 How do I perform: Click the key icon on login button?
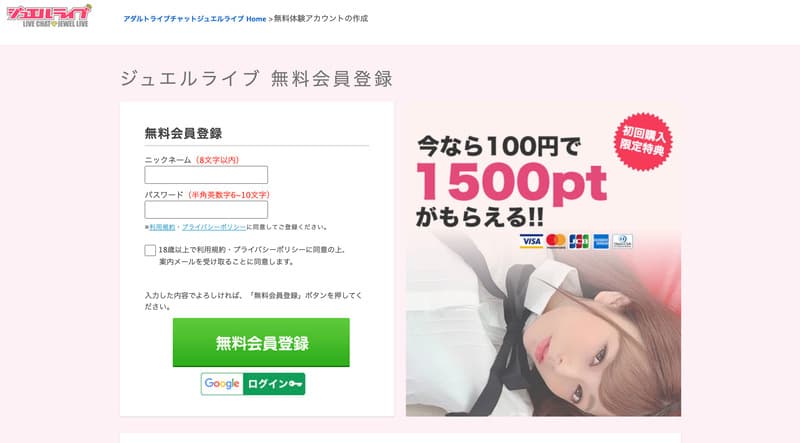(295, 384)
